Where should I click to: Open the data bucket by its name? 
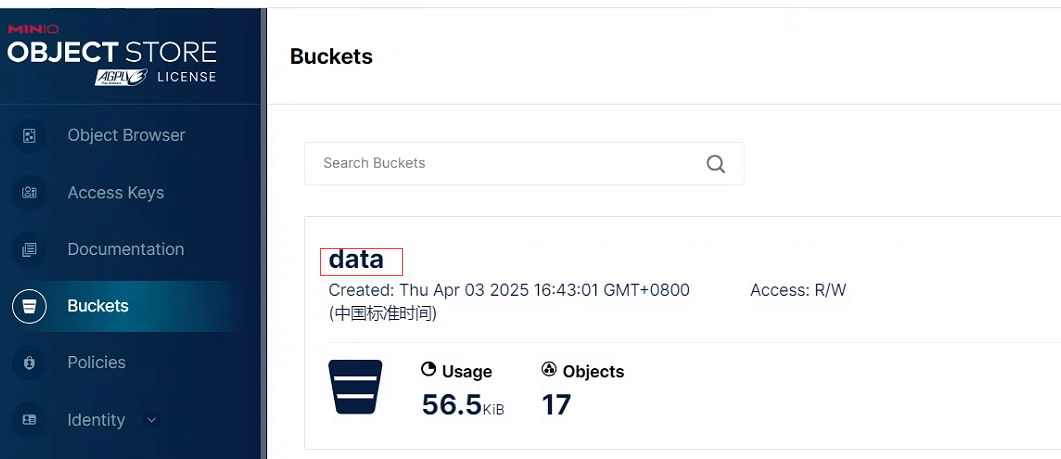[356, 260]
